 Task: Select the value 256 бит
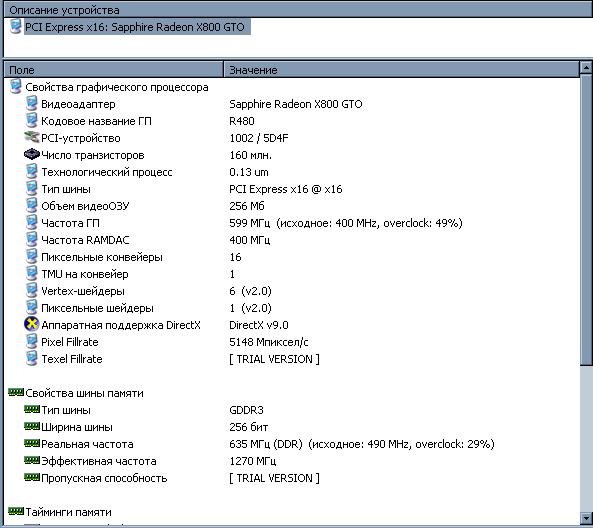pos(248,427)
